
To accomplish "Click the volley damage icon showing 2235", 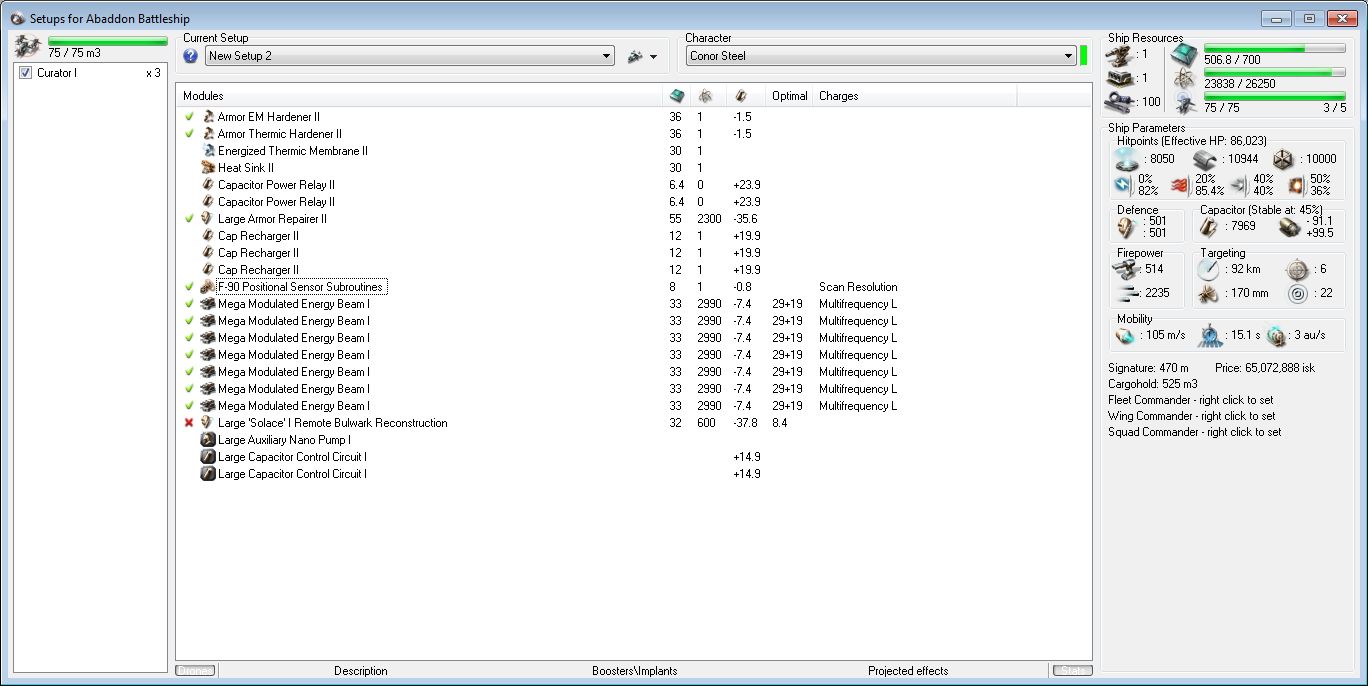I will coord(1129,293).
